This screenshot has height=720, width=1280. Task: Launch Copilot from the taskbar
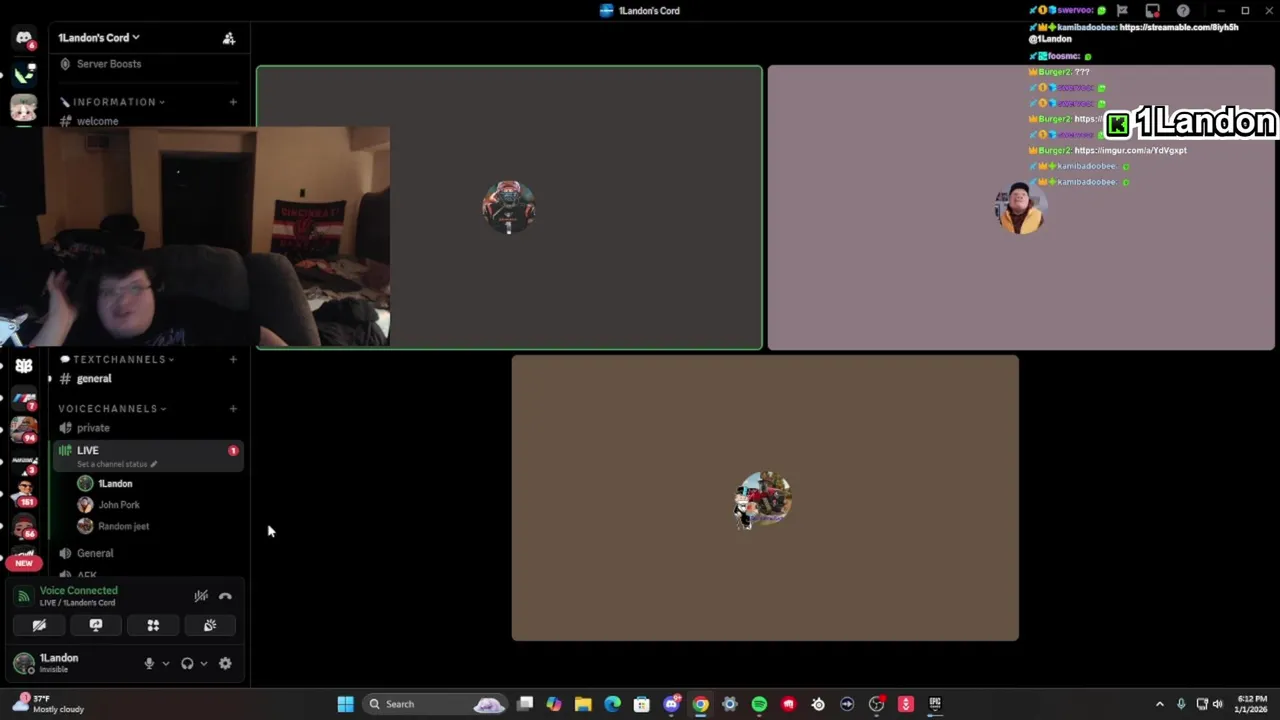point(554,704)
